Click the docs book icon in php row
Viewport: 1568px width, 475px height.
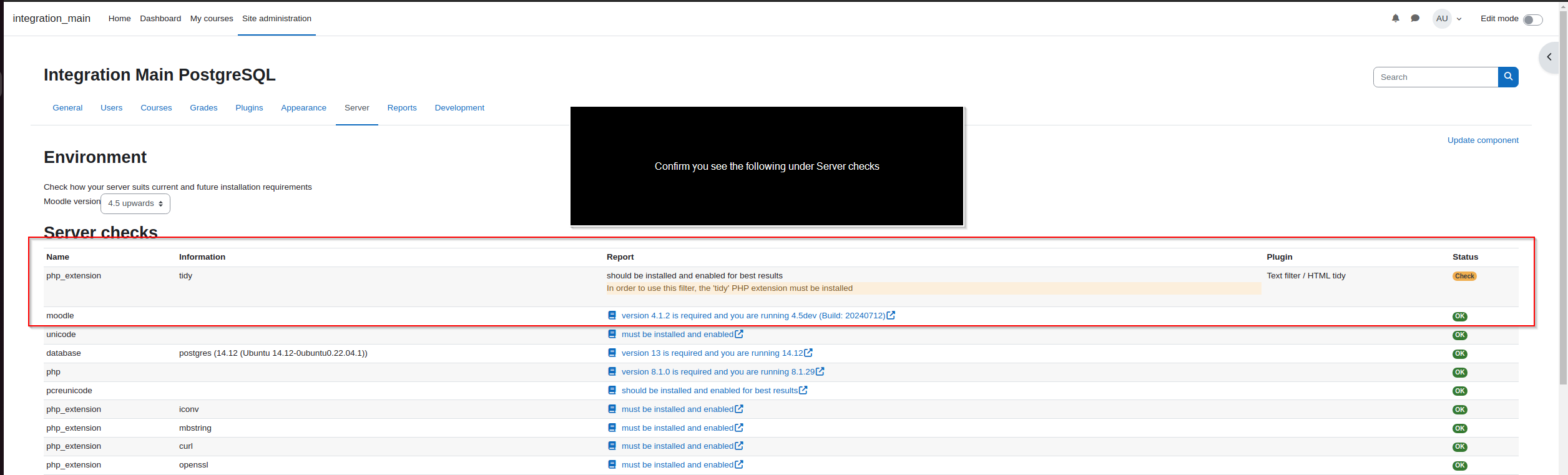[612, 371]
